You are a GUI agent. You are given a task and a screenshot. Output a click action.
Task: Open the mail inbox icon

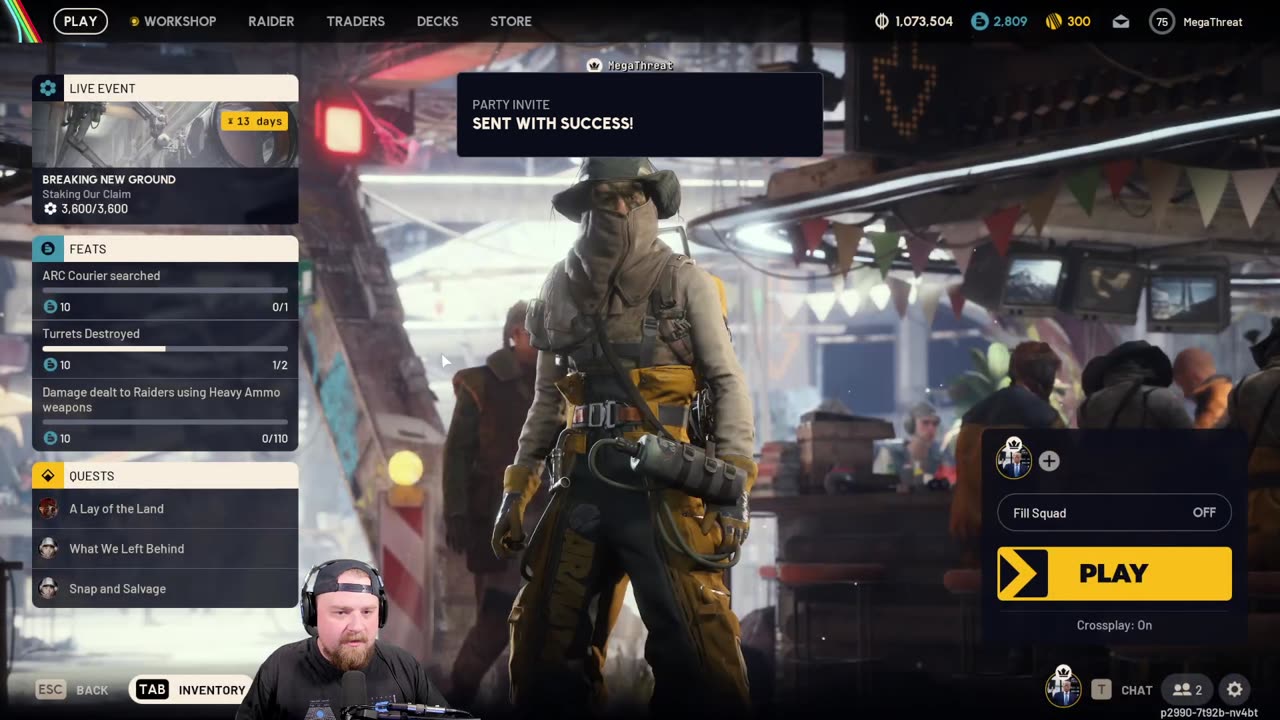[x=1121, y=21]
